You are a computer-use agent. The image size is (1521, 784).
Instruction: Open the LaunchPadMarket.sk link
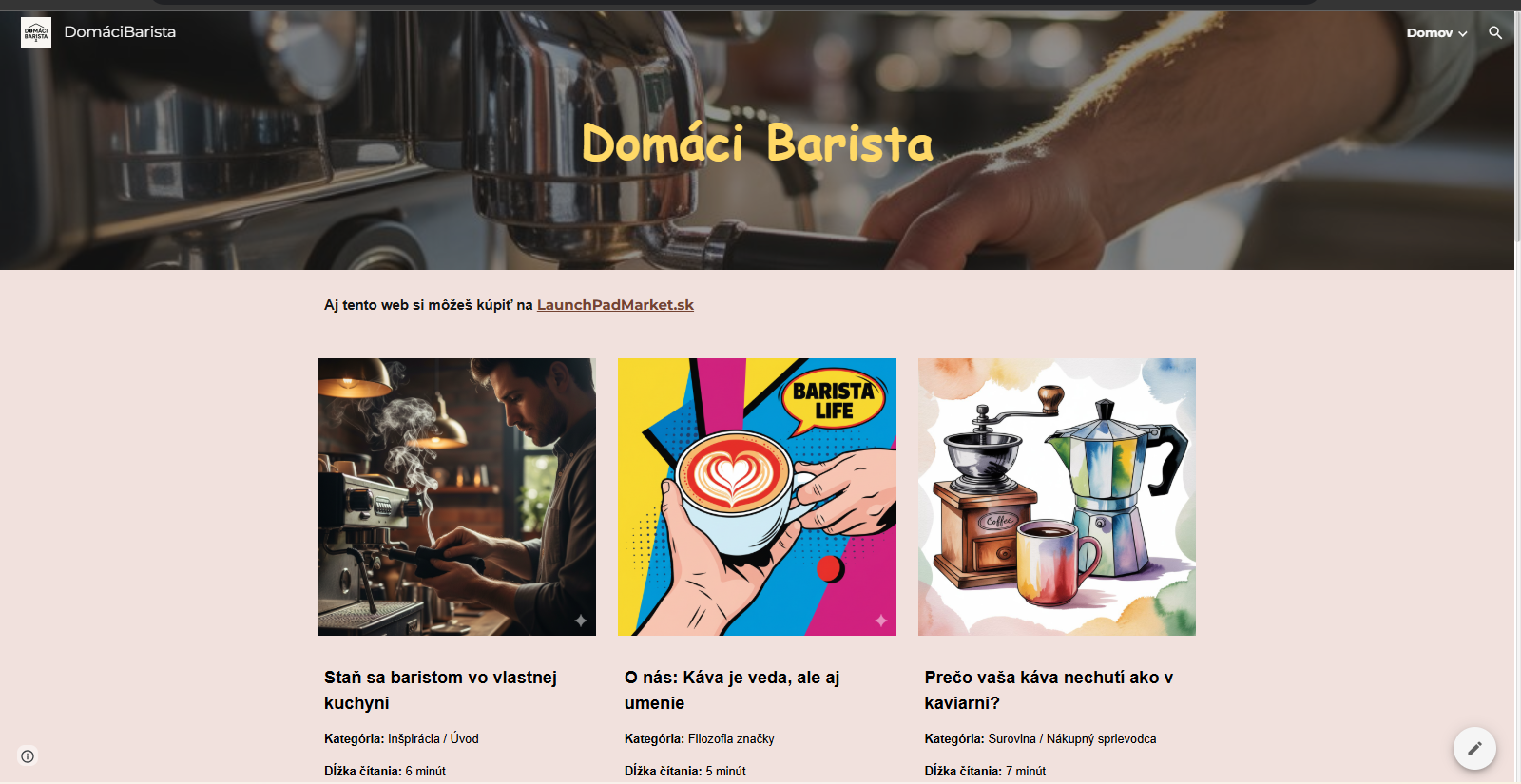(615, 305)
